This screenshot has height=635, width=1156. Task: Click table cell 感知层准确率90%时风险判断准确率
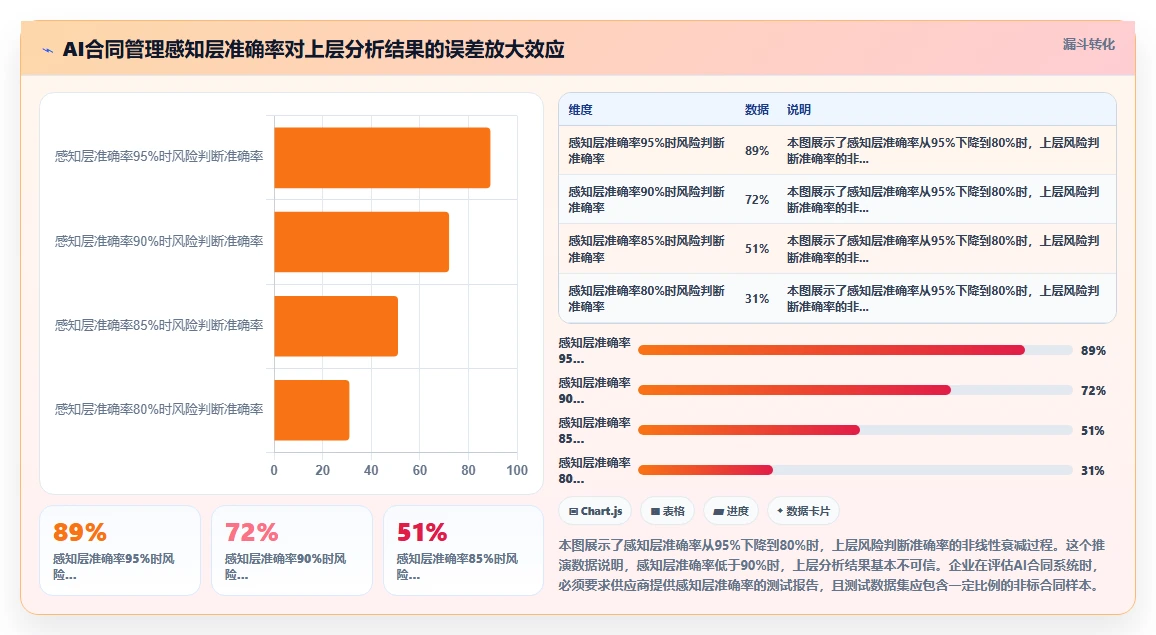click(647, 200)
